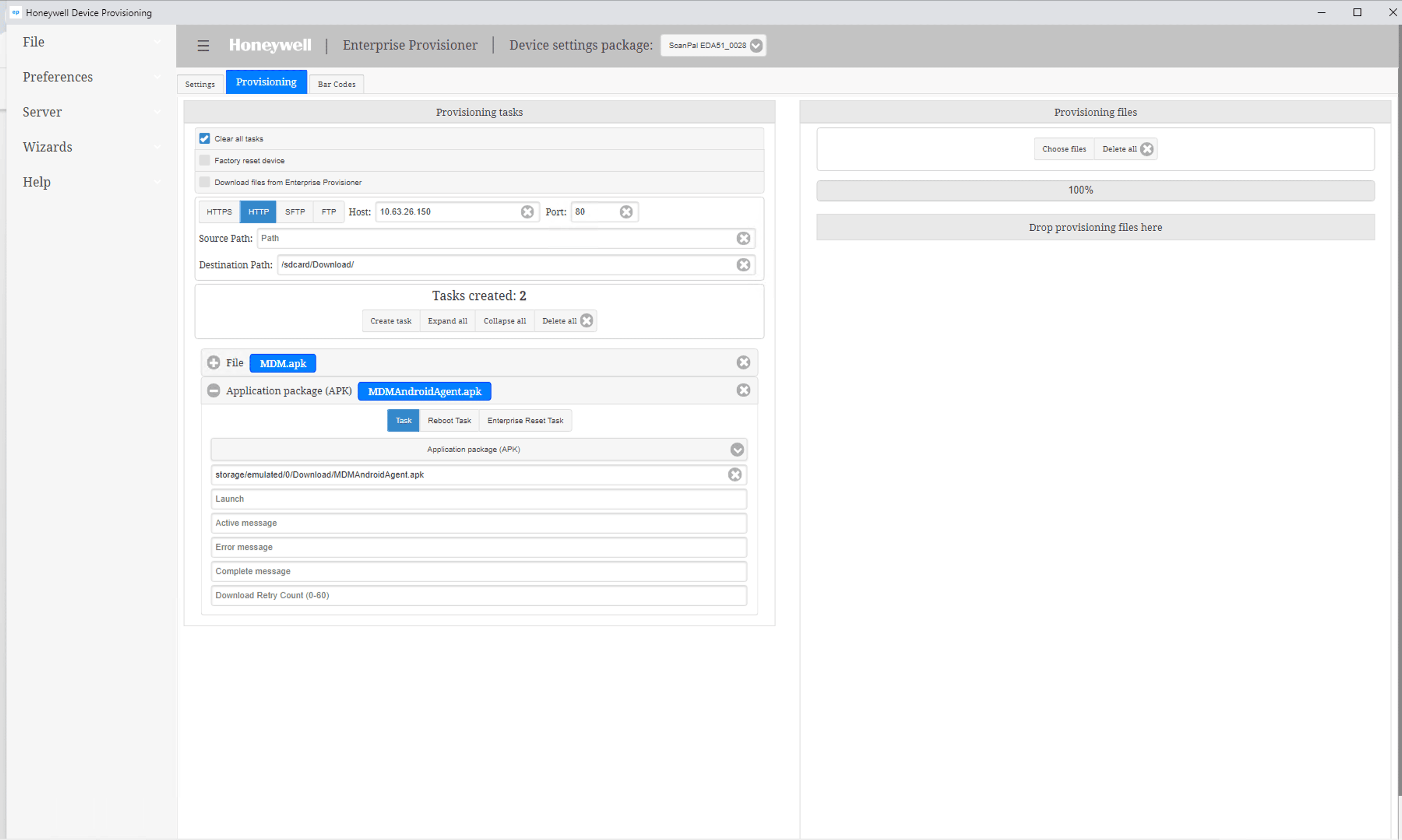The image size is (1402, 840).
Task: Click Choose files button
Action: tap(1064, 149)
